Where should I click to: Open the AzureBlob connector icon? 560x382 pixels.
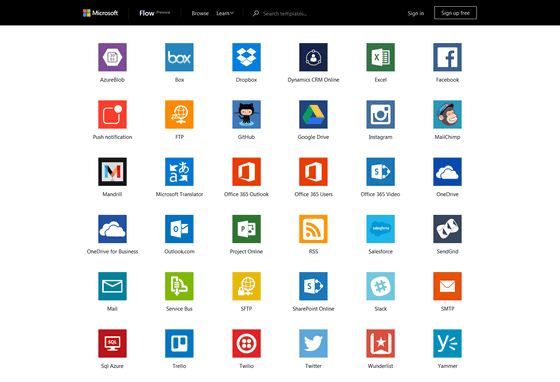coord(112,57)
